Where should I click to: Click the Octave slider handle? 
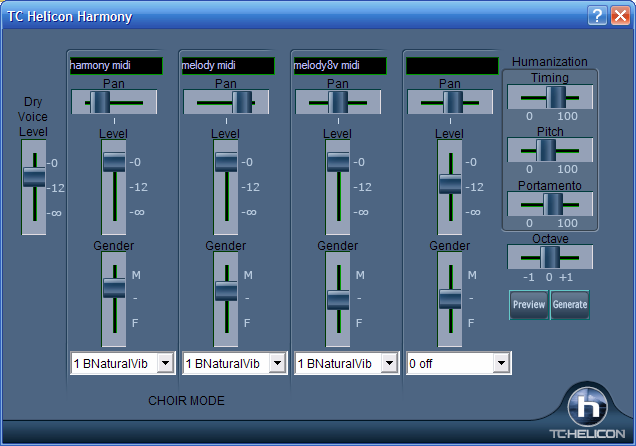tap(550, 257)
